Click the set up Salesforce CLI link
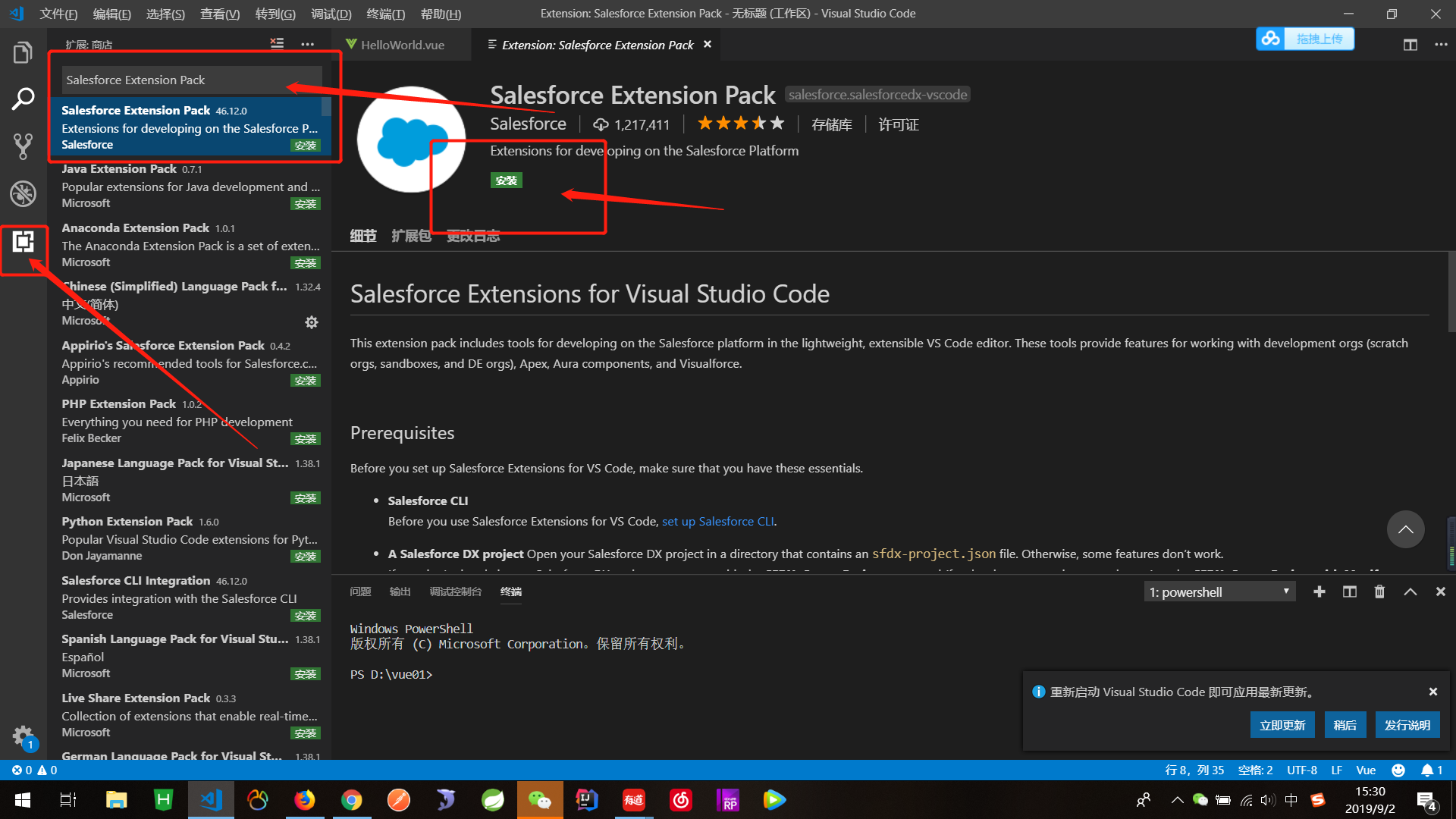 (717, 521)
